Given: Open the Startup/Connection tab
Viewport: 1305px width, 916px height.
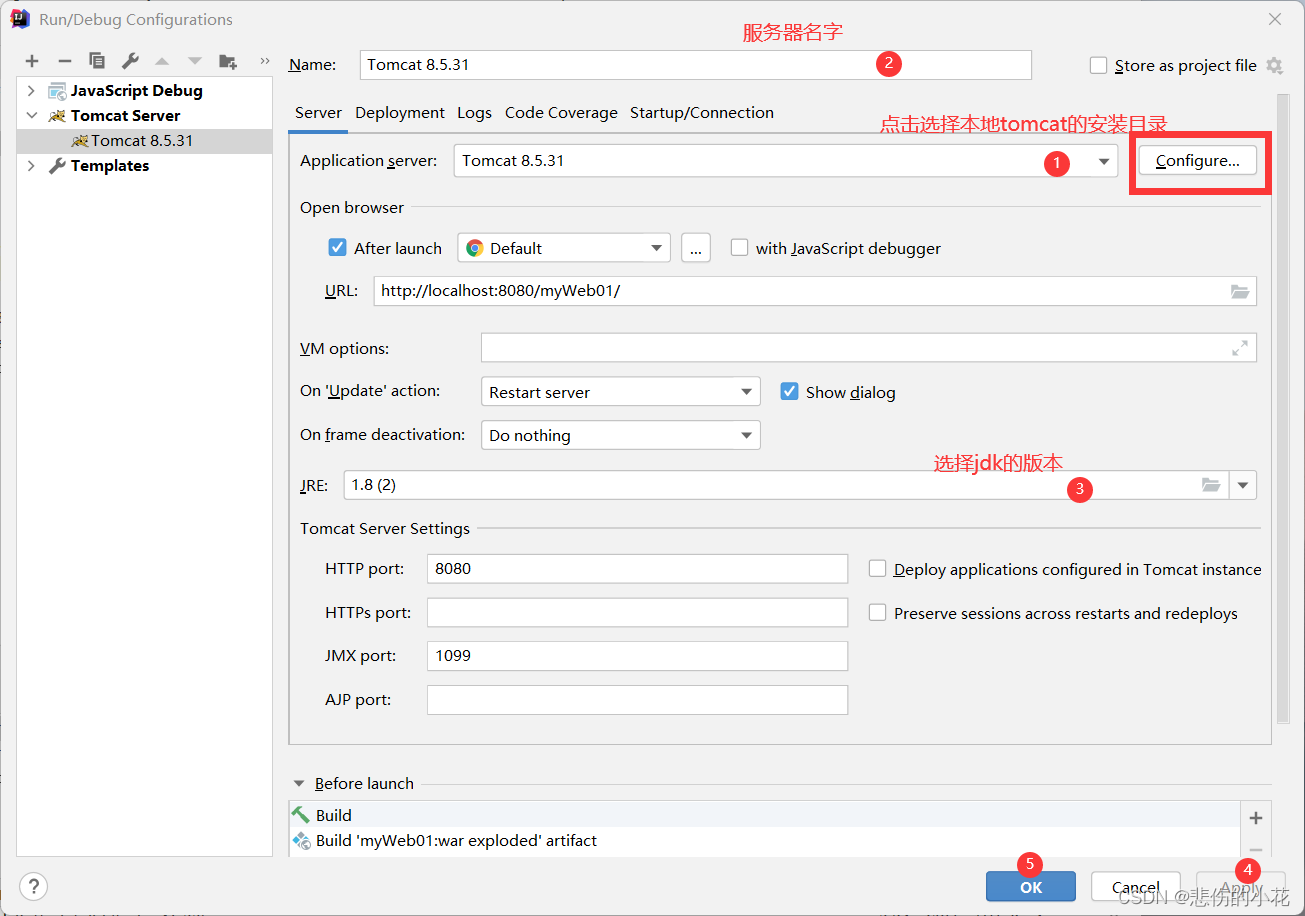Looking at the screenshot, I should pyautogui.click(x=701, y=113).
